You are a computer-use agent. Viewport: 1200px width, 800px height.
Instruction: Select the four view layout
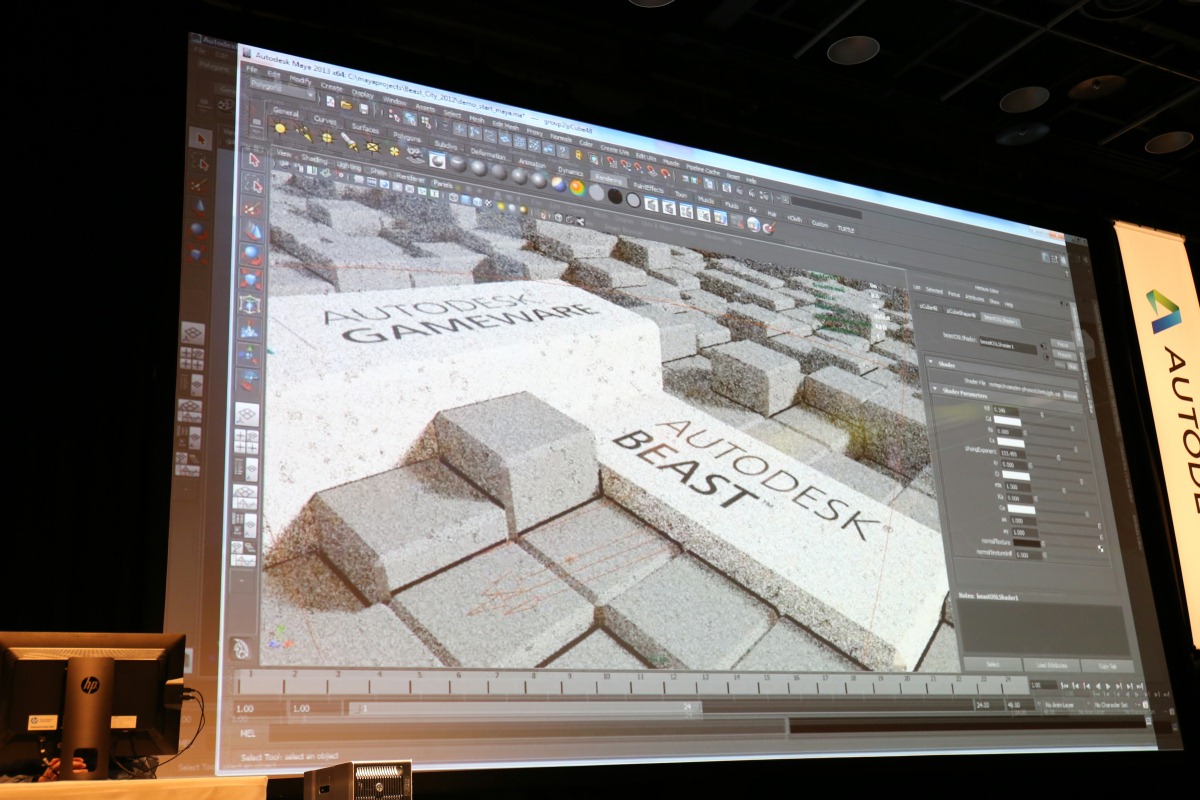246,441
